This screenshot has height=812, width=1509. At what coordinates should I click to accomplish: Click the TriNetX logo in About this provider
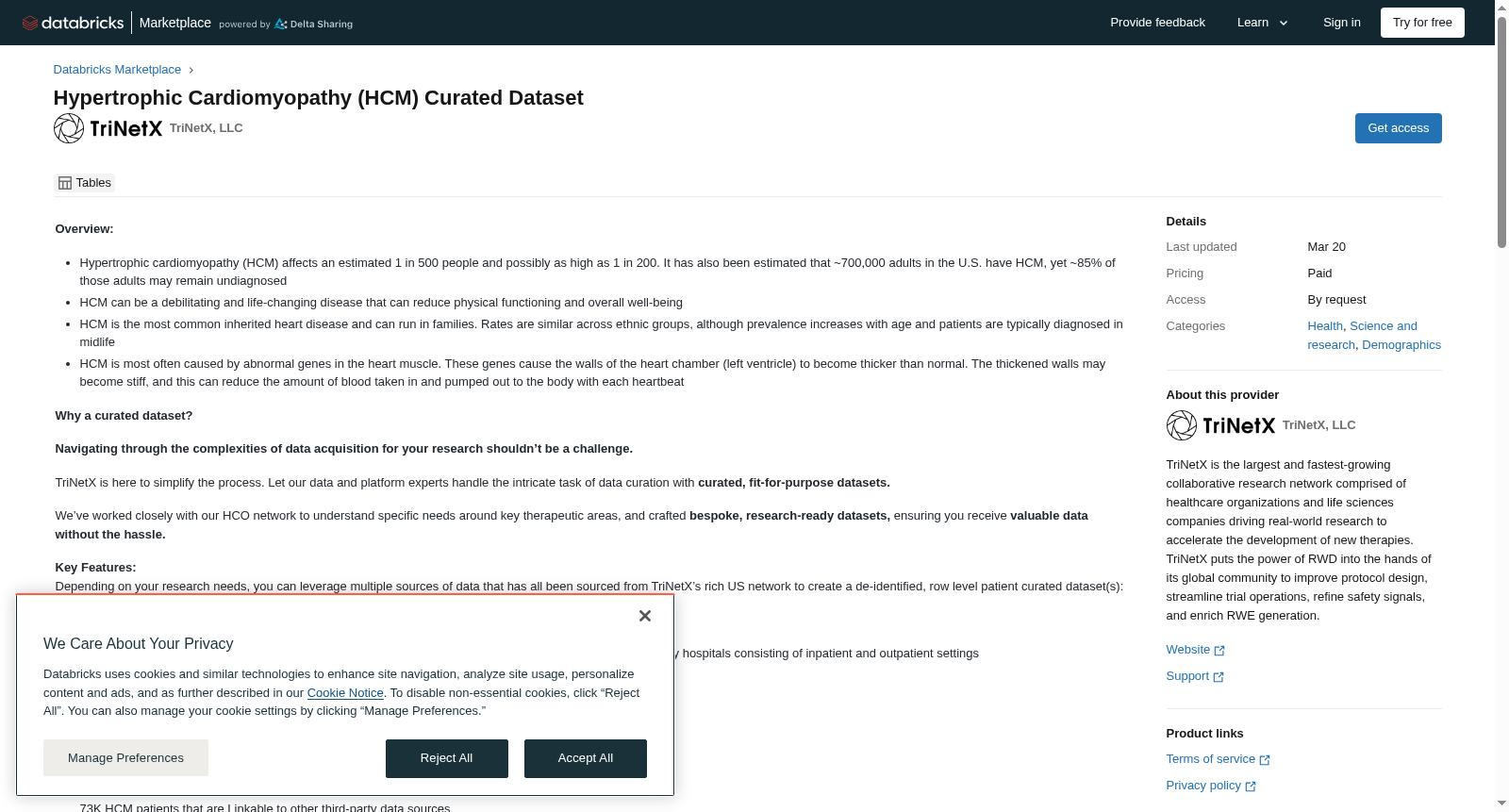click(1220, 425)
